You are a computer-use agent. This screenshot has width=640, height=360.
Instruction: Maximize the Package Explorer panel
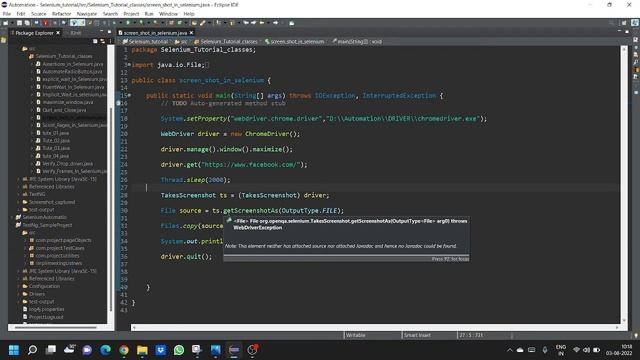(109, 32)
